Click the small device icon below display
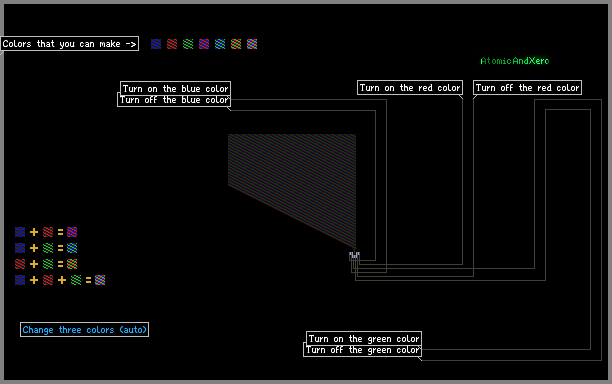 pos(354,256)
